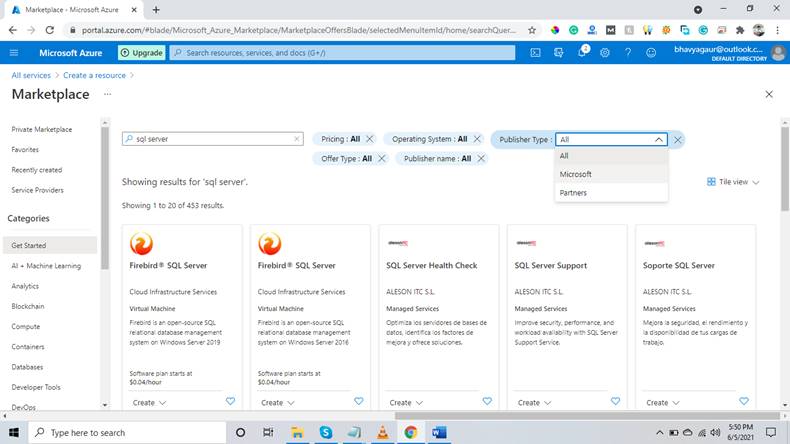Remove the Operating System filter
The height and width of the screenshot is (444, 790).
[477, 139]
